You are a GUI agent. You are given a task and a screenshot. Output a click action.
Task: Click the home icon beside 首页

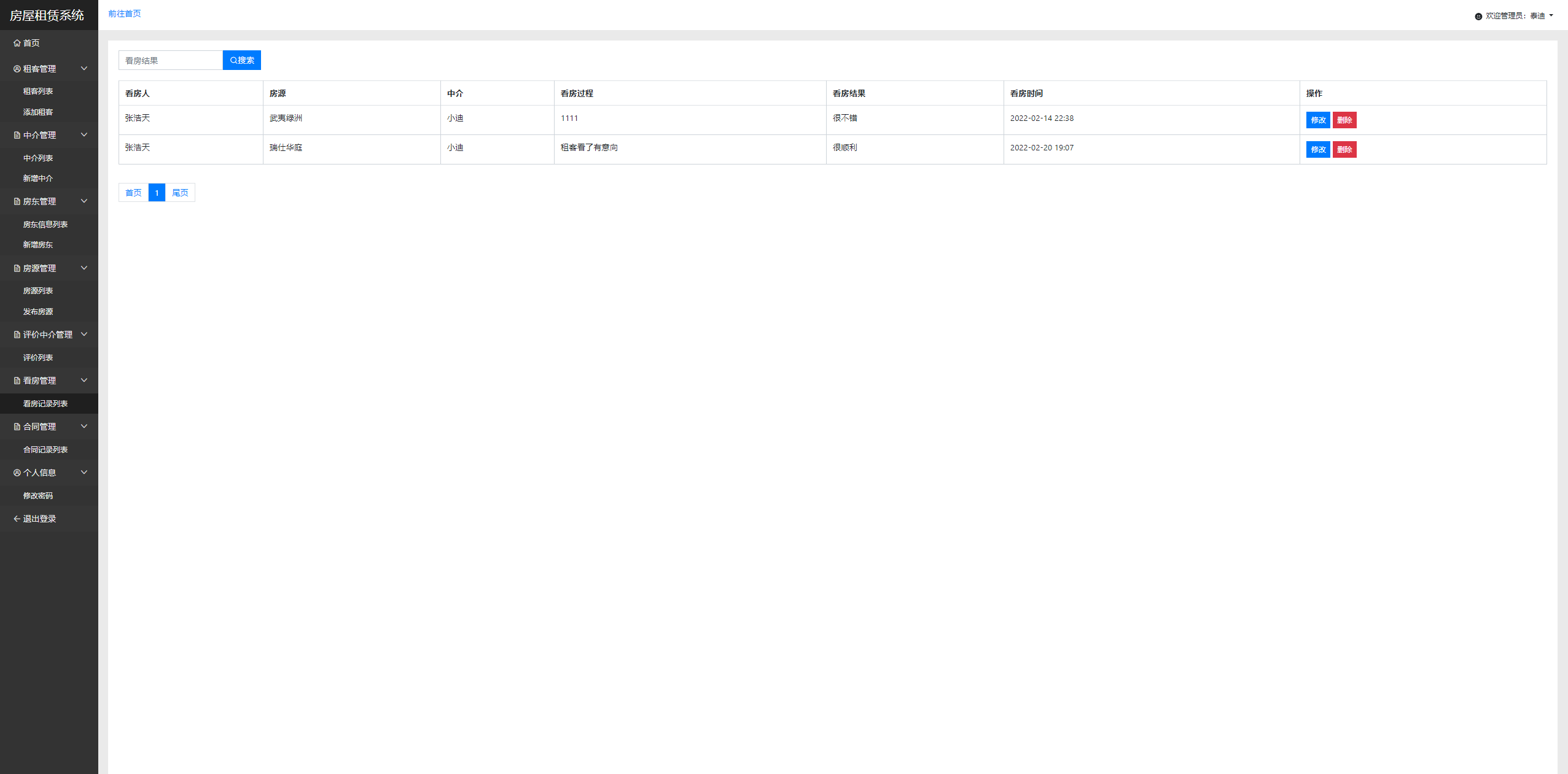[x=17, y=43]
